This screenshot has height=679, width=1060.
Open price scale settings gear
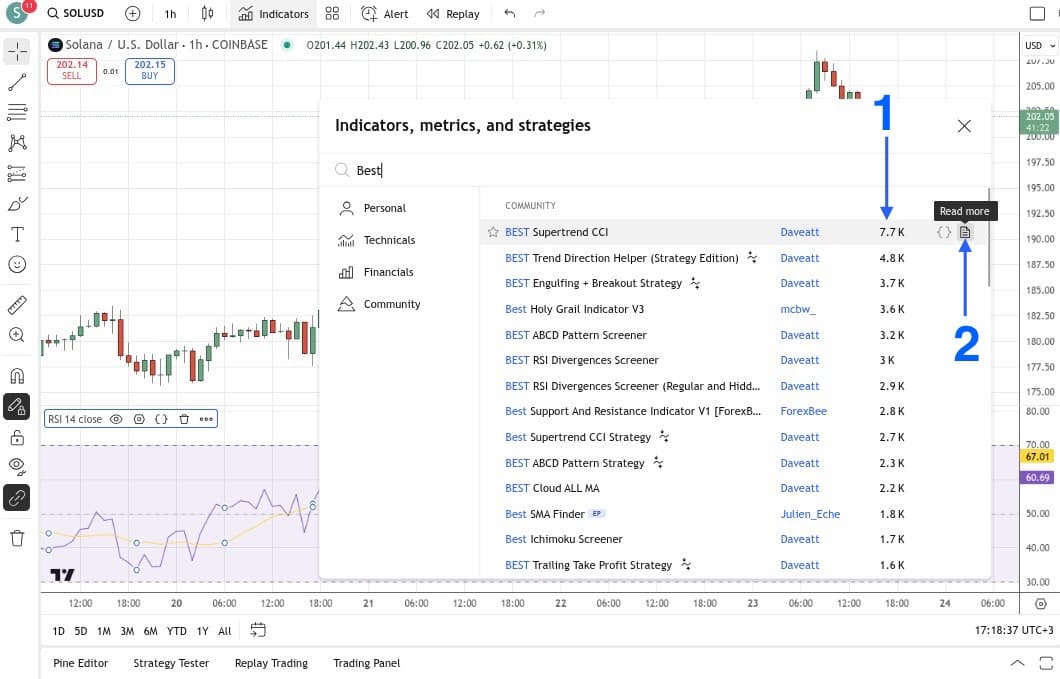click(x=1040, y=603)
